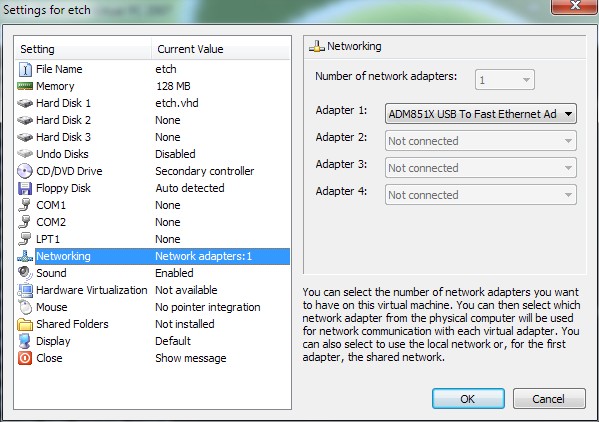Select the File Name setting row

click(153, 69)
